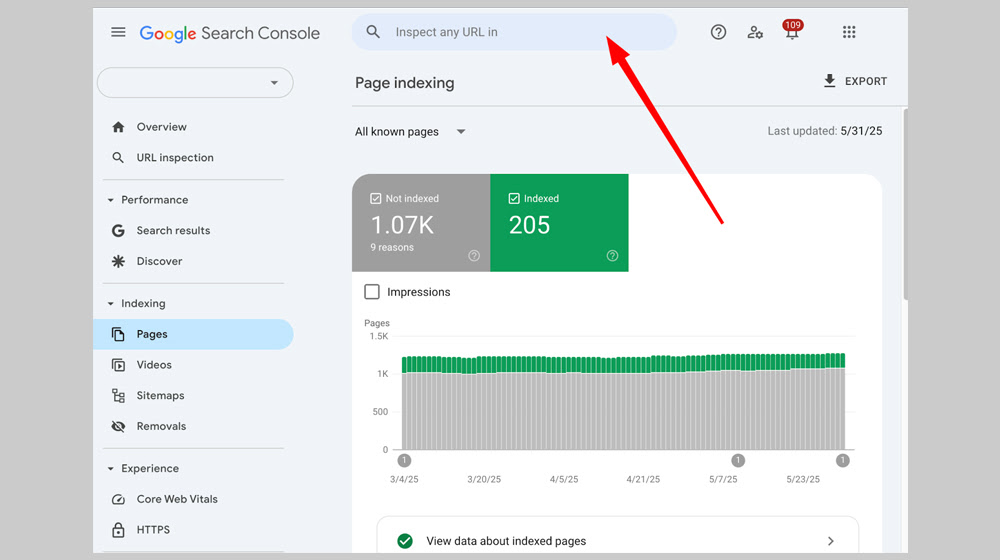Click the Discover asterisk icon
This screenshot has height=560, width=1000.
point(118,261)
